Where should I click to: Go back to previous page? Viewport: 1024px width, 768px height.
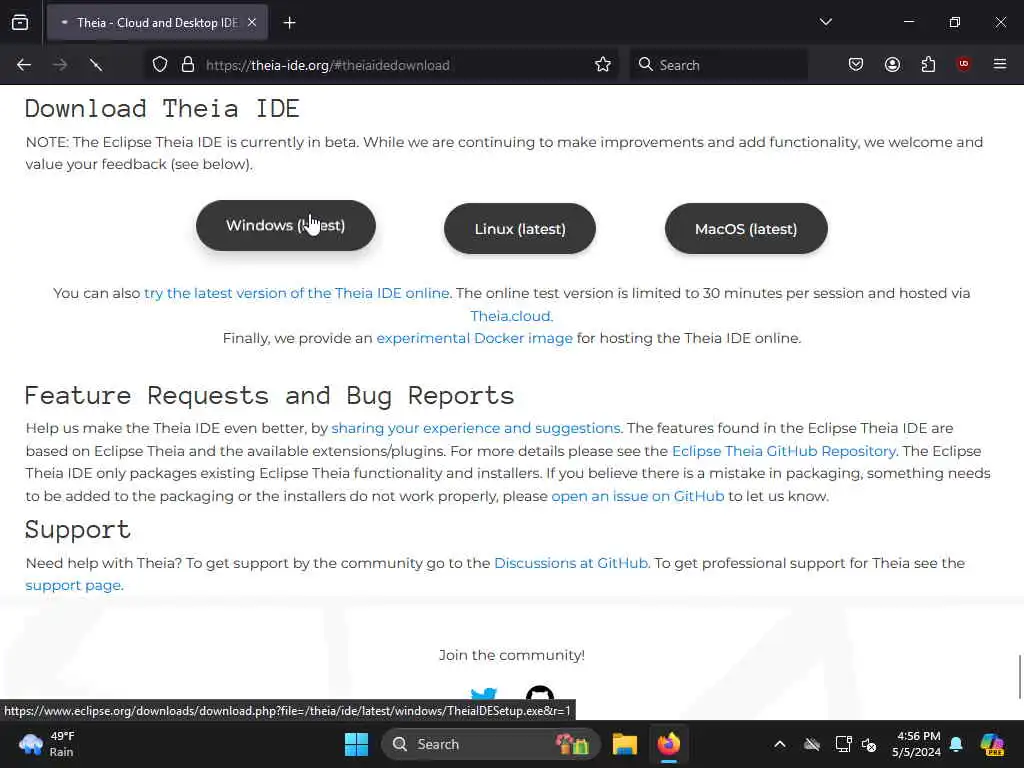(x=24, y=65)
